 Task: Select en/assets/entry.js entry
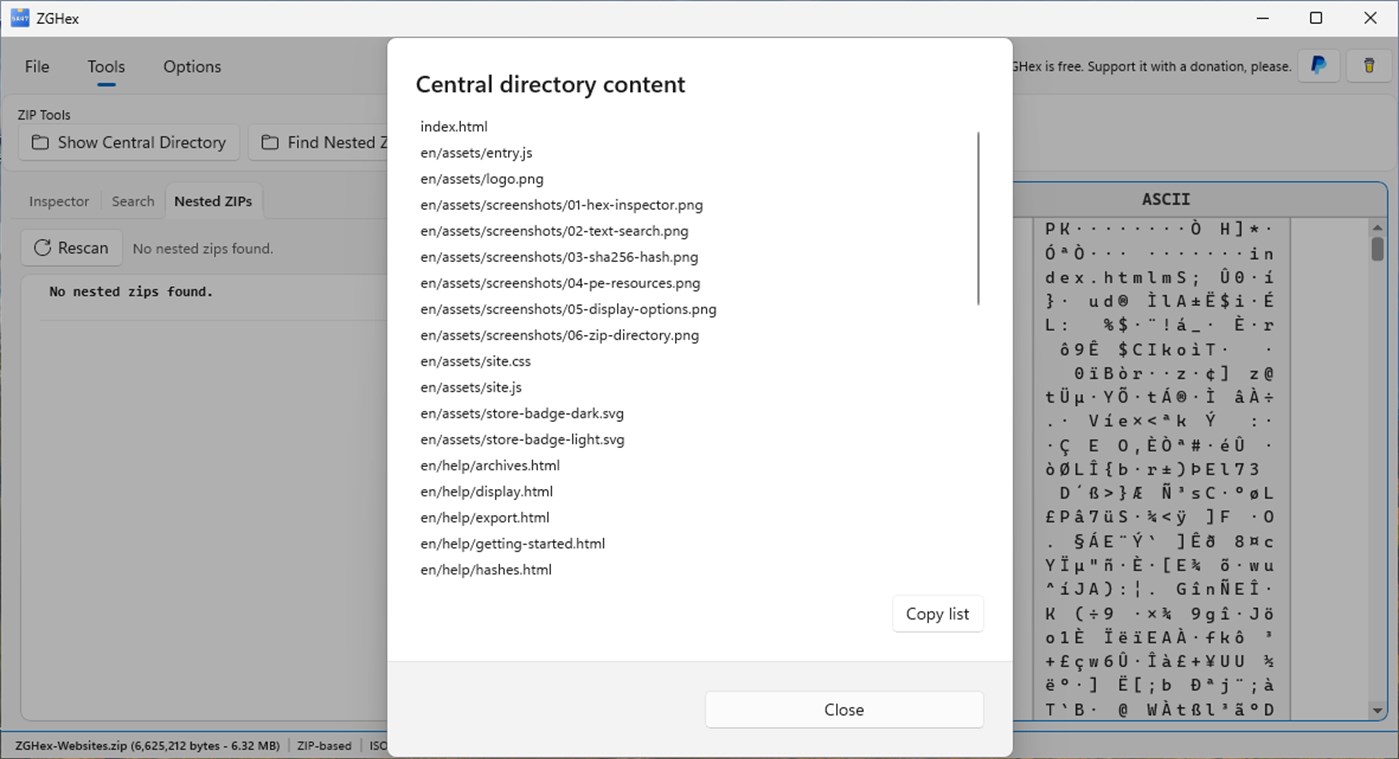click(x=476, y=153)
